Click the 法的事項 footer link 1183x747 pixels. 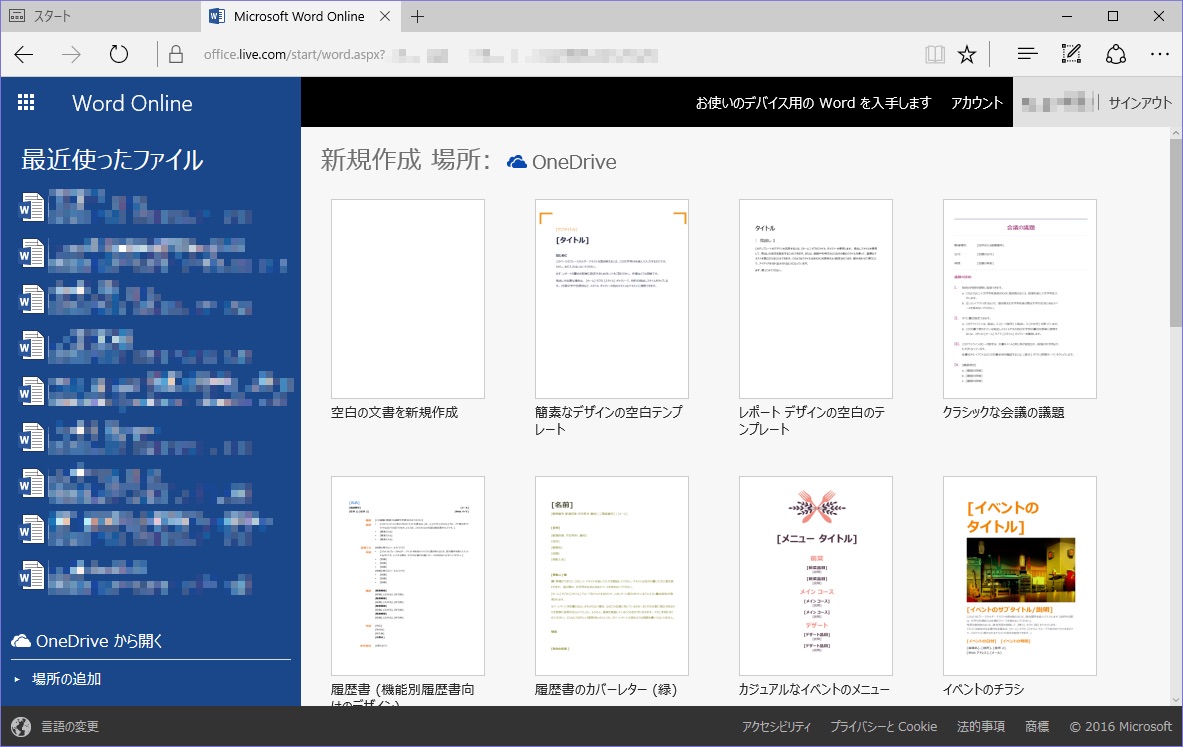pyautogui.click(x=981, y=727)
